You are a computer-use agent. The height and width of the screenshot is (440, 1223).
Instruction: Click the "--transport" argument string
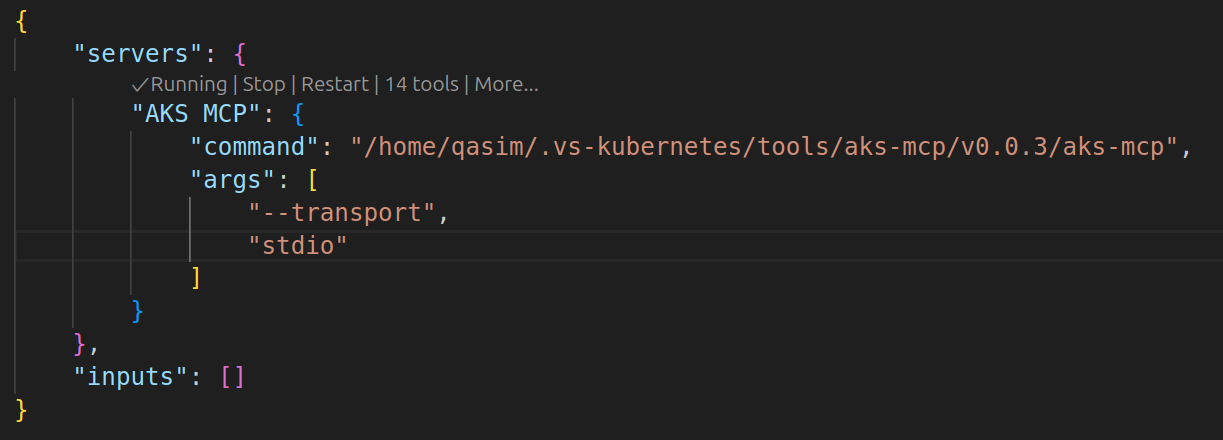coord(343,212)
